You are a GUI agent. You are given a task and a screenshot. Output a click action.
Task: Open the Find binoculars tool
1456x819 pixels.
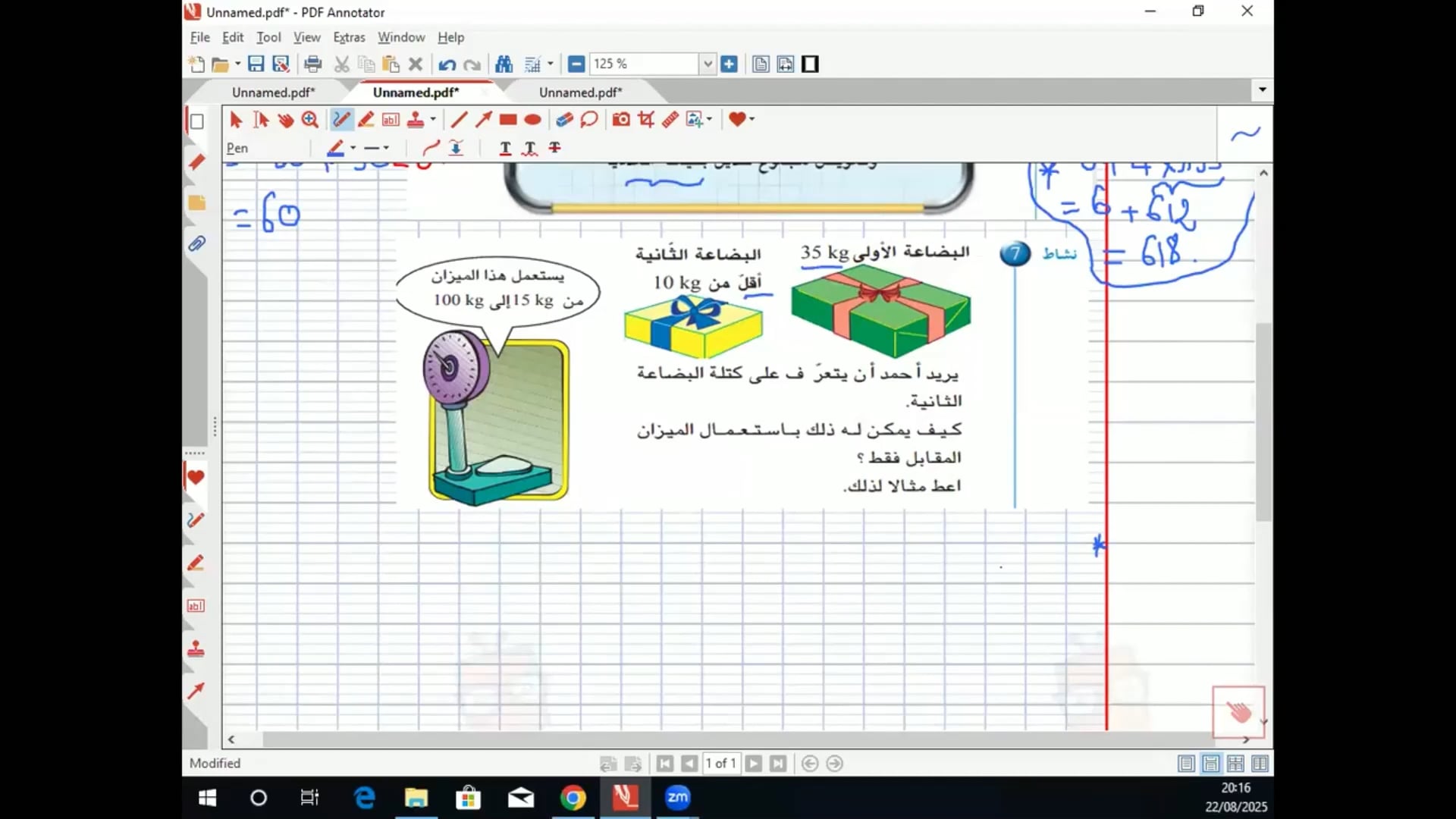click(504, 64)
